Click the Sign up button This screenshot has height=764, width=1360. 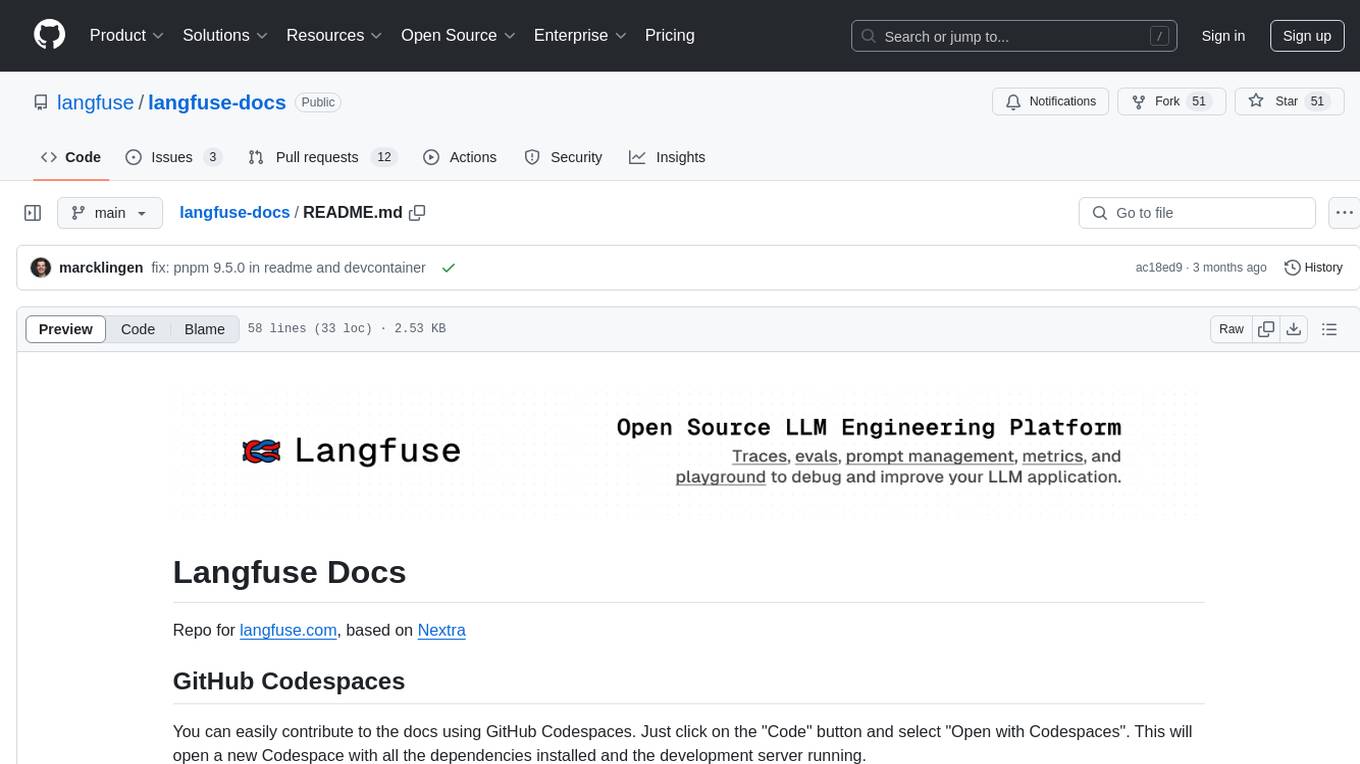pyautogui.click(x=1307, y=36)
